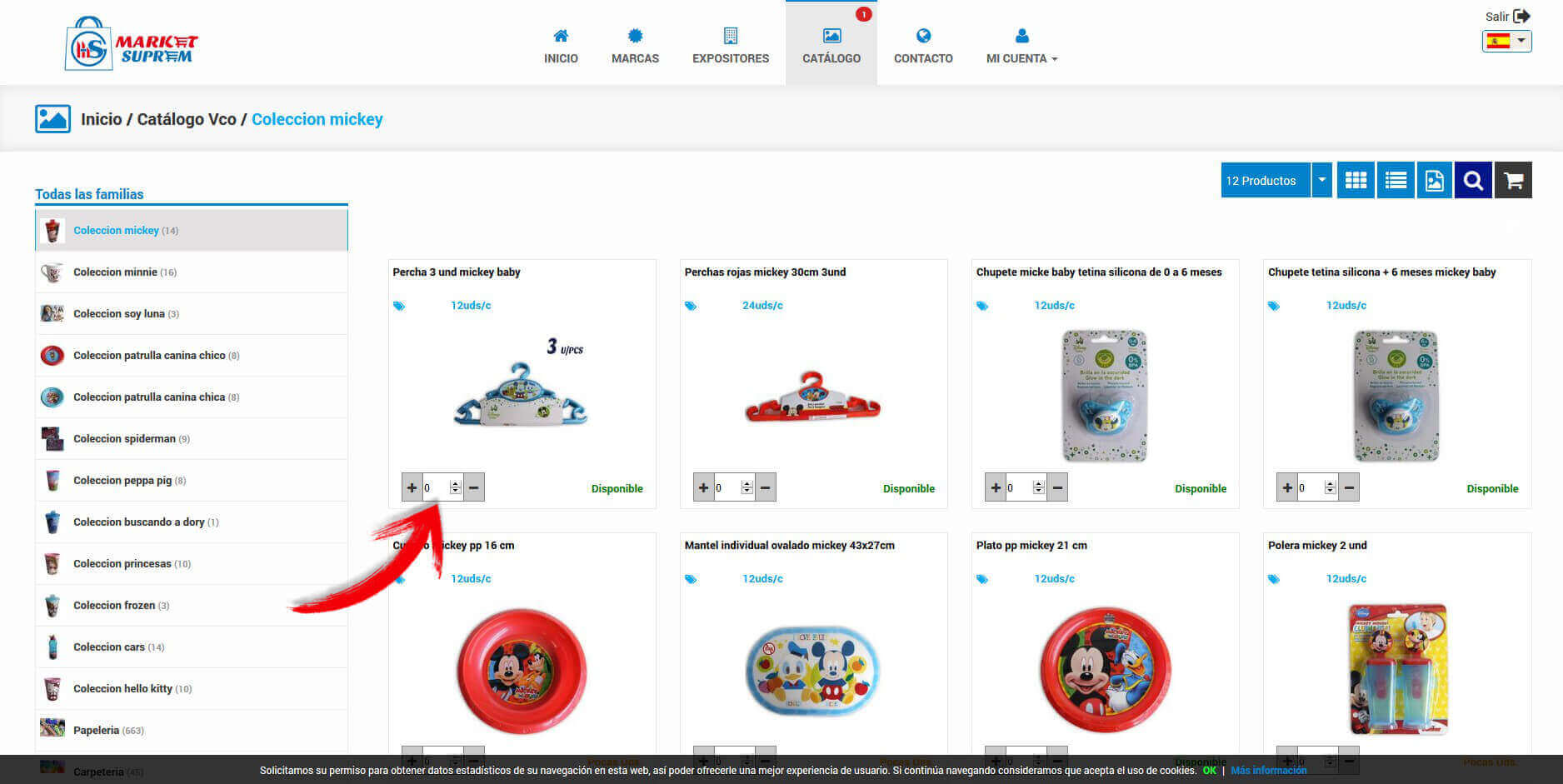
Task: Switch to grid view layout icon
Action: (1356, 181)
